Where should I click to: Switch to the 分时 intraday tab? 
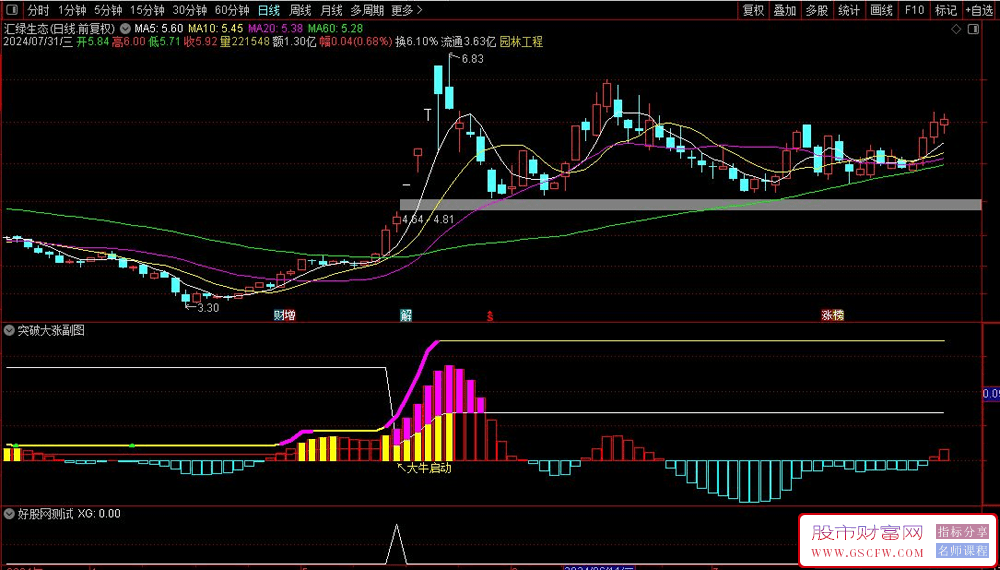tap(37, 11)
